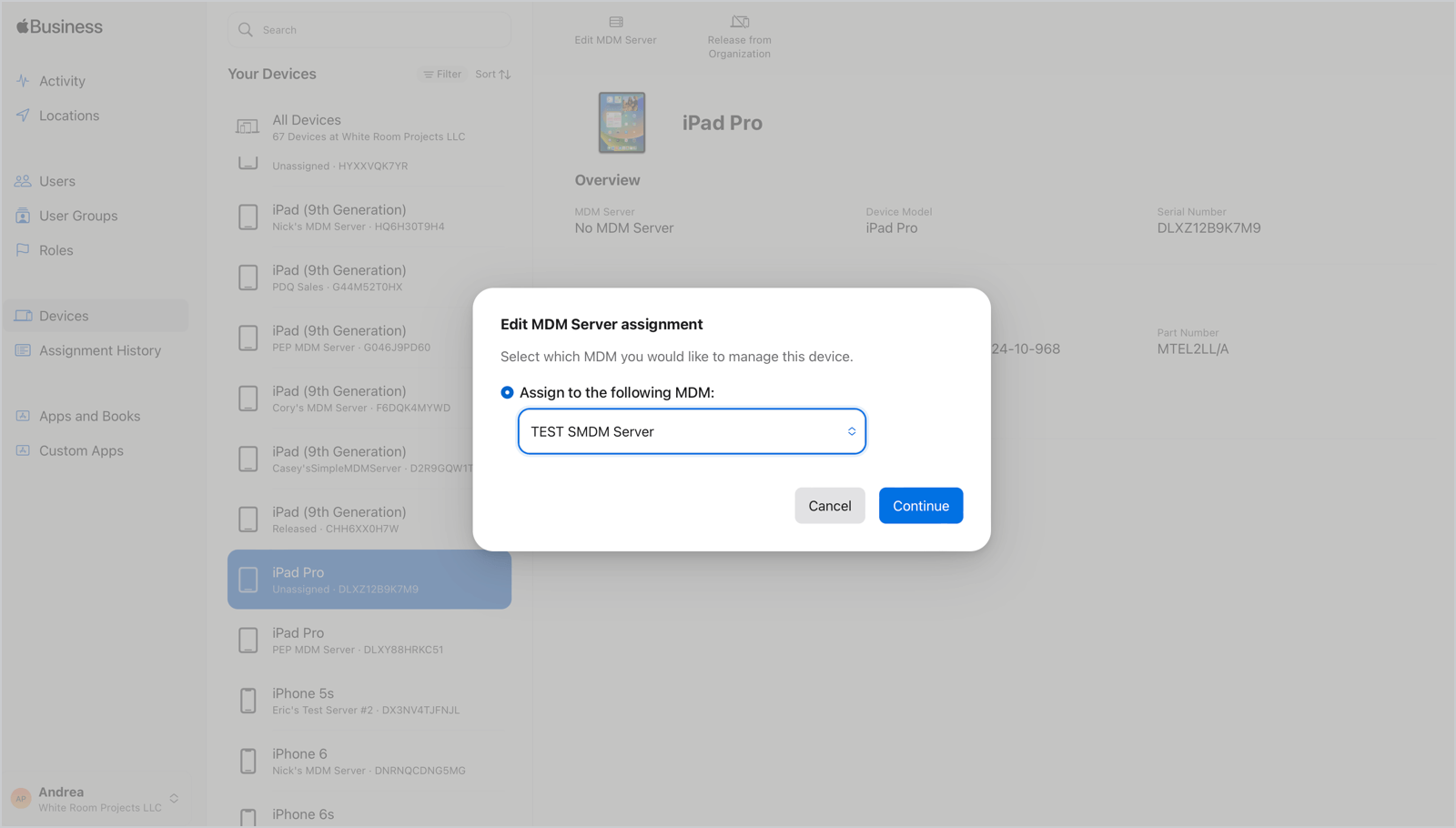Click the Your Devices heading
This screenshot has height=828, width=1456.
point(272,74)
